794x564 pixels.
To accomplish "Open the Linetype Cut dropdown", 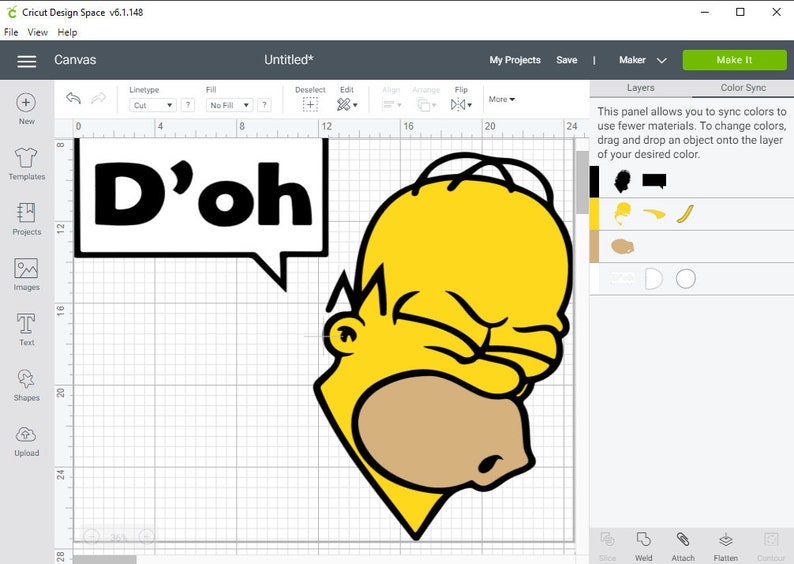I will (x=152, y=105).
